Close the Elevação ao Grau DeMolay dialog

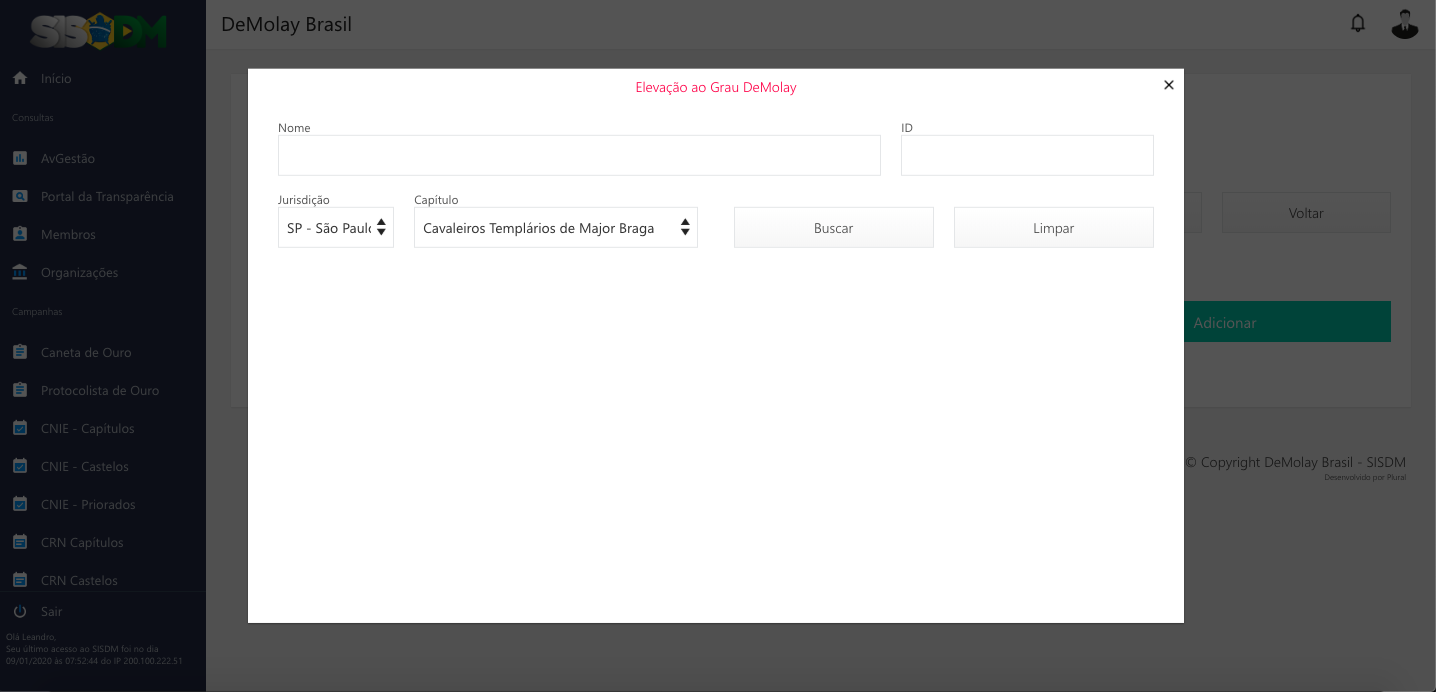(1168, 85)
